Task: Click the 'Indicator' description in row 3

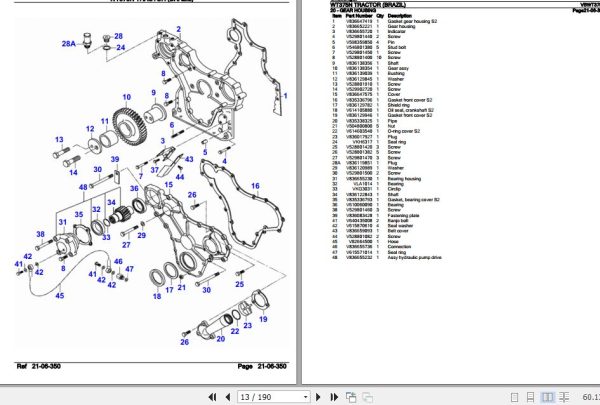Action: (x=396, y=31)
